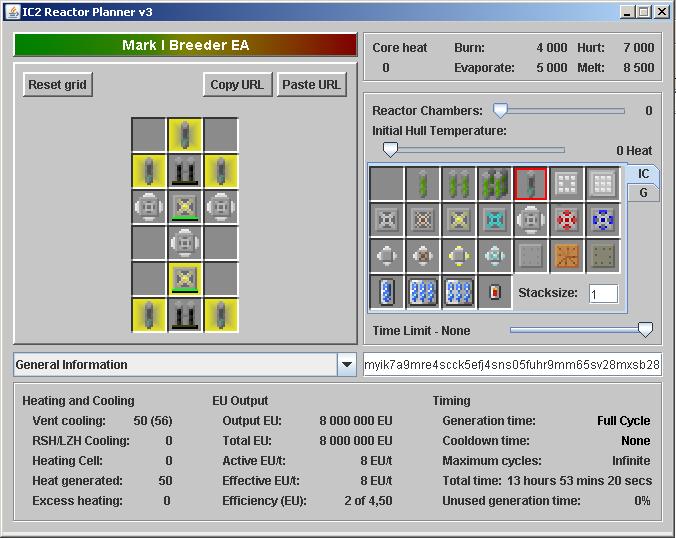Click the Initial Hull Temperature slider handle
The width and height of the screenshot is (676, 538).
coord(390,150)
